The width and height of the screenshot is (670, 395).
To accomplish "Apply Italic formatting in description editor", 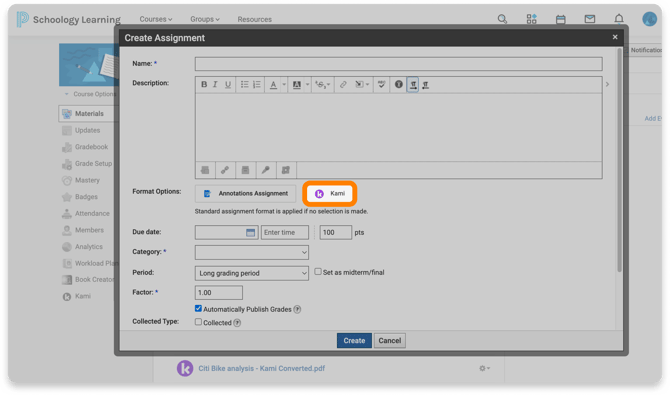I will point(215,85).
